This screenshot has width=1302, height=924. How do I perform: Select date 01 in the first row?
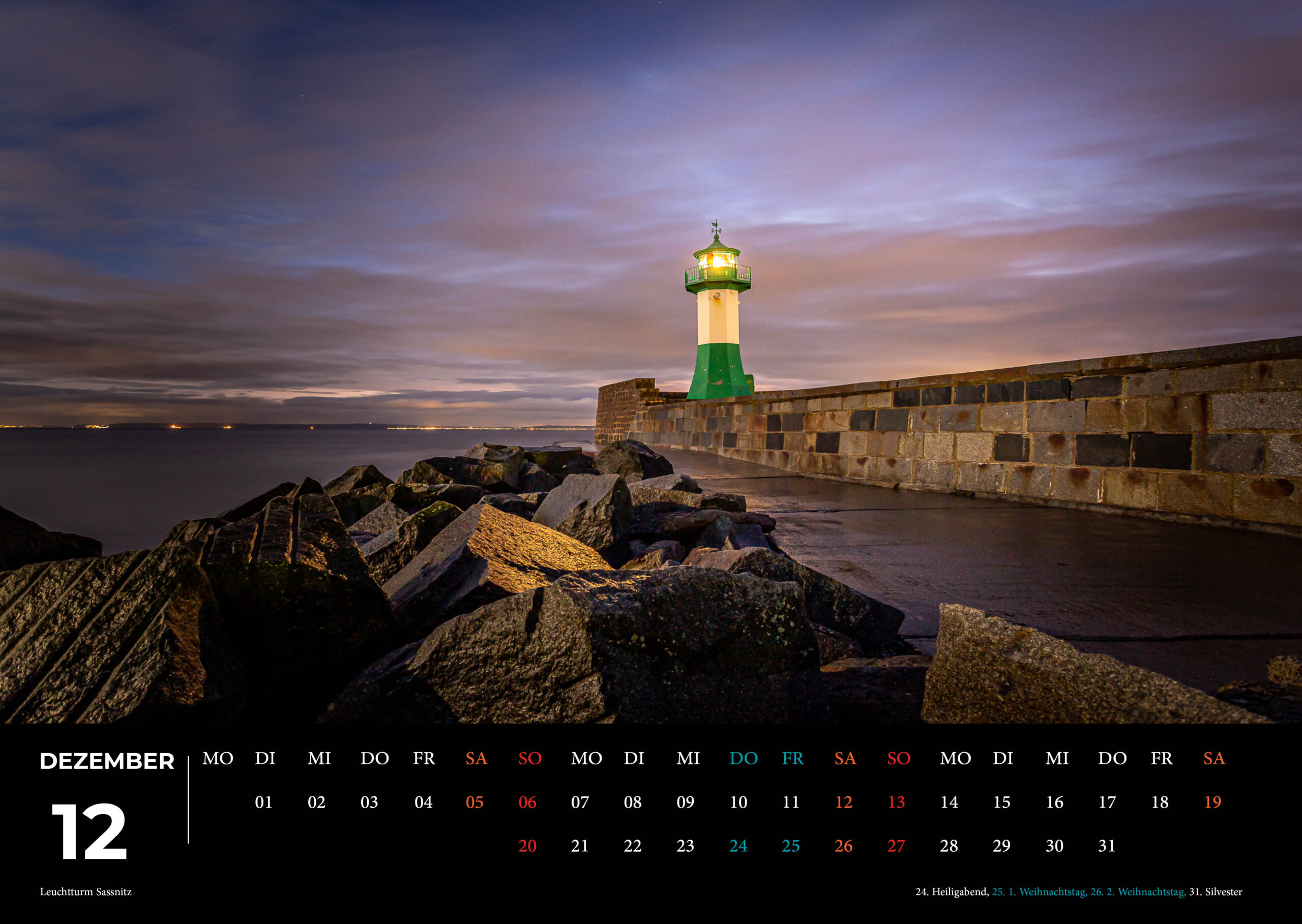pyautogui.click(x=263, y=802)
